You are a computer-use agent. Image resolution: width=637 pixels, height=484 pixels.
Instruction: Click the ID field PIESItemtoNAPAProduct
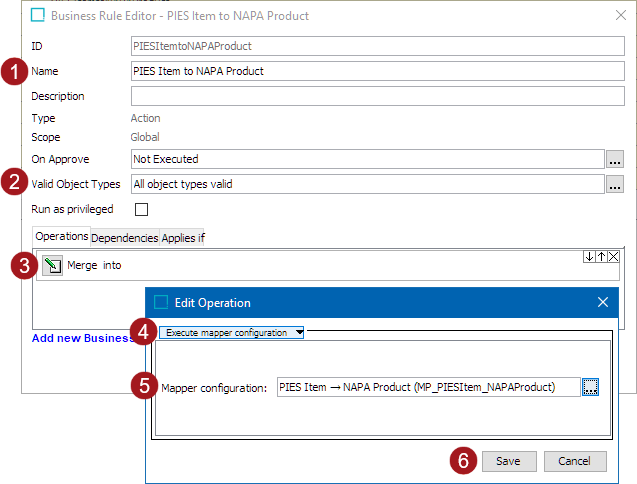pos(377,46)
